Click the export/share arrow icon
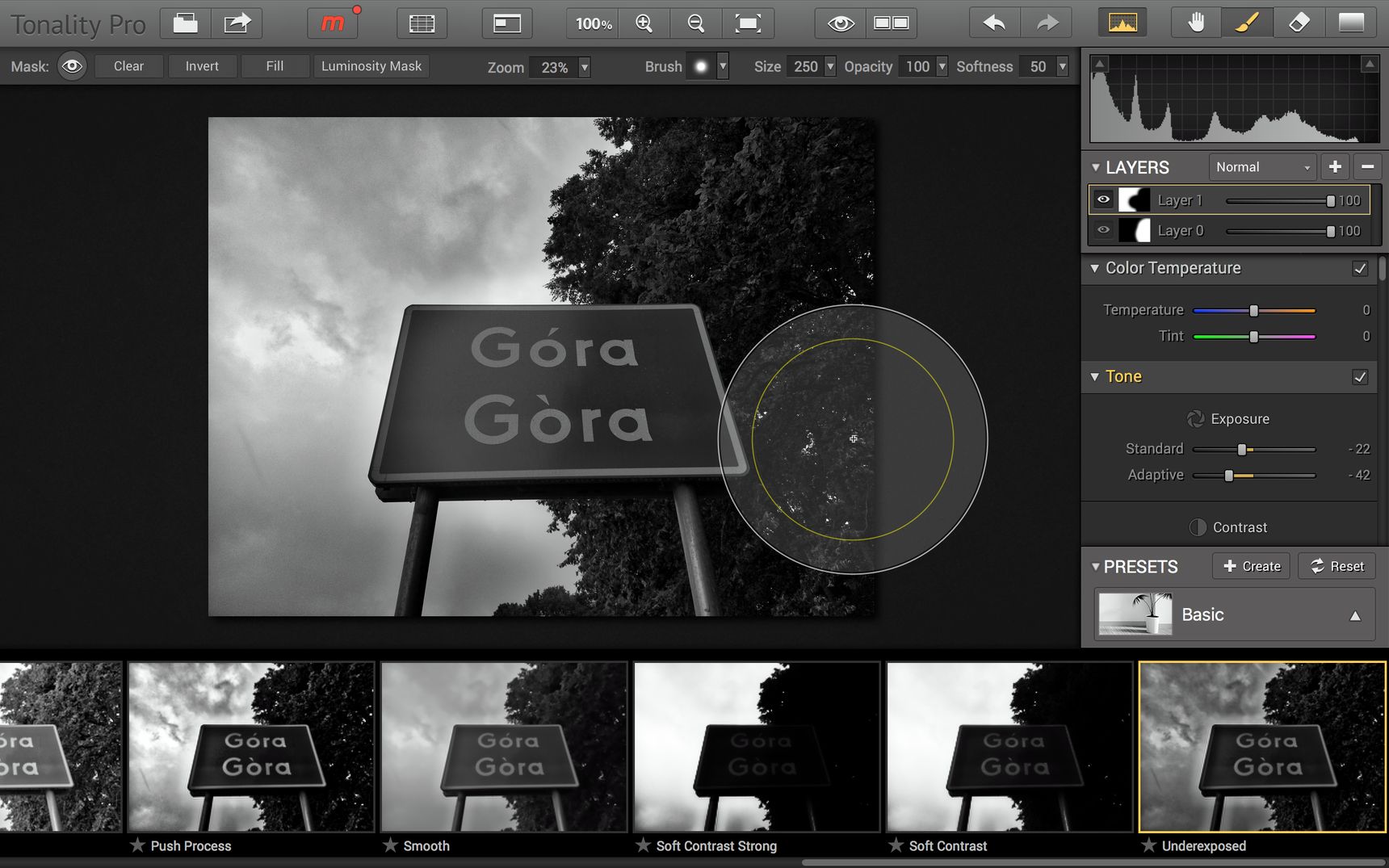The image size is (1389, 868). click(x=237, y=23)
